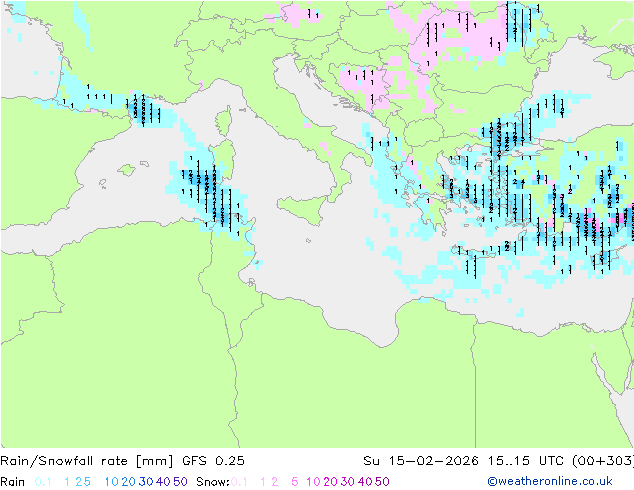634x490 pixels.
Task: Pick the Snow legend value 5
Action: click(295, 482)
